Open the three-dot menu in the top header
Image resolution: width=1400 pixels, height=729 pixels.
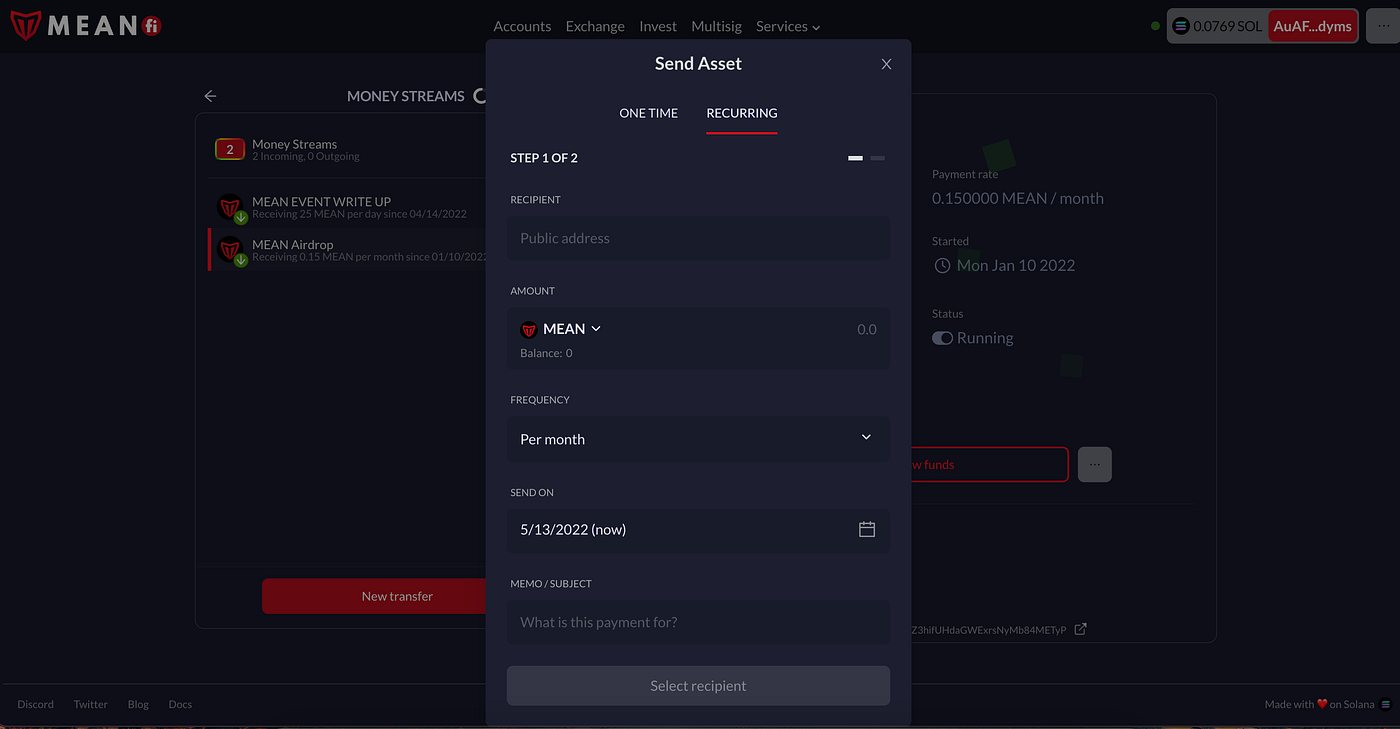(x=1384, y=26)
